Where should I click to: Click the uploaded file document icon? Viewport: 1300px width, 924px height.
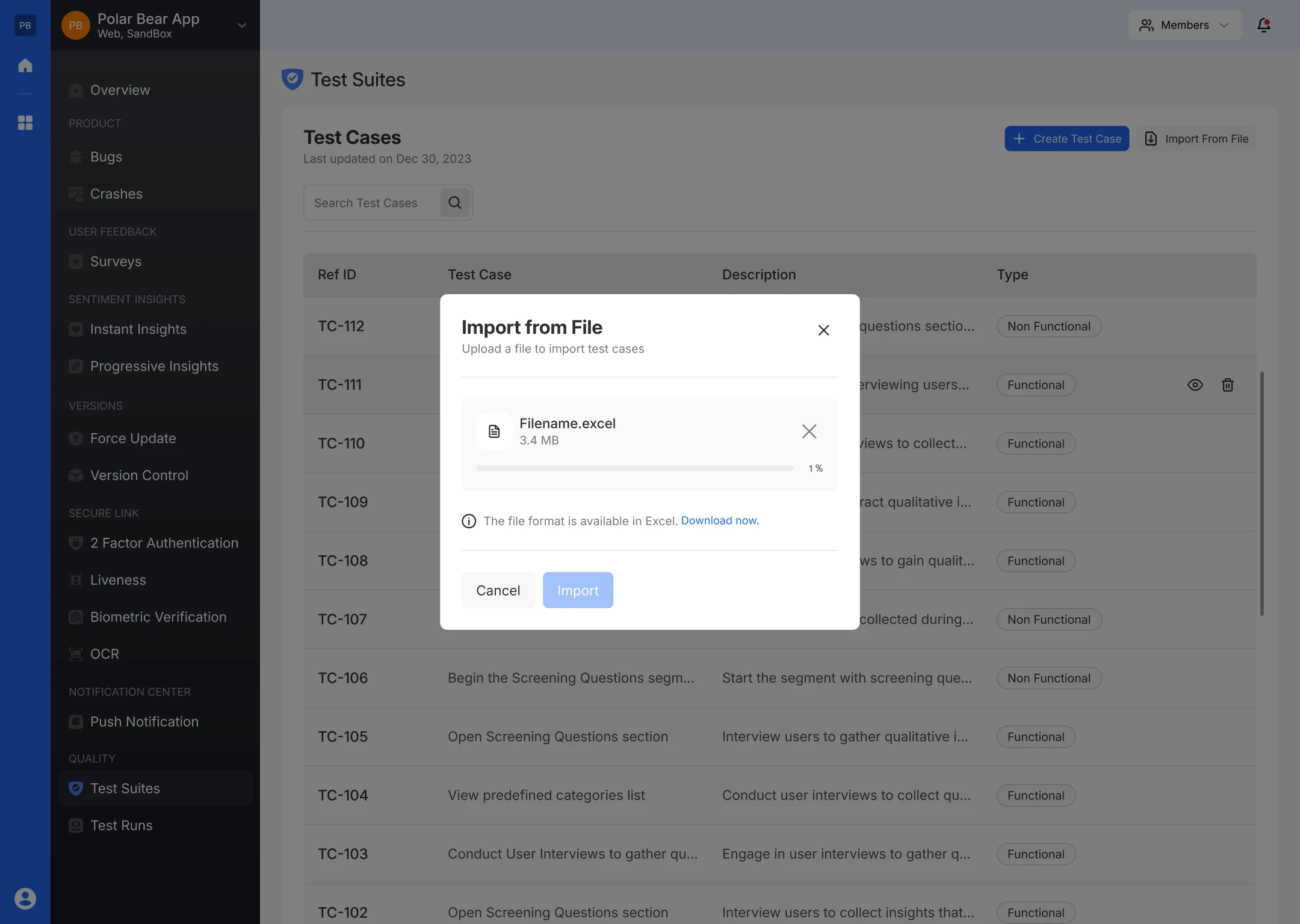[x=494, y=431]
